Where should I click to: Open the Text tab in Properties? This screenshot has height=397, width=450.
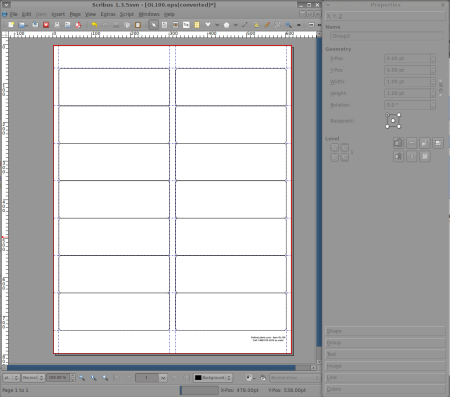click(385, 354)
